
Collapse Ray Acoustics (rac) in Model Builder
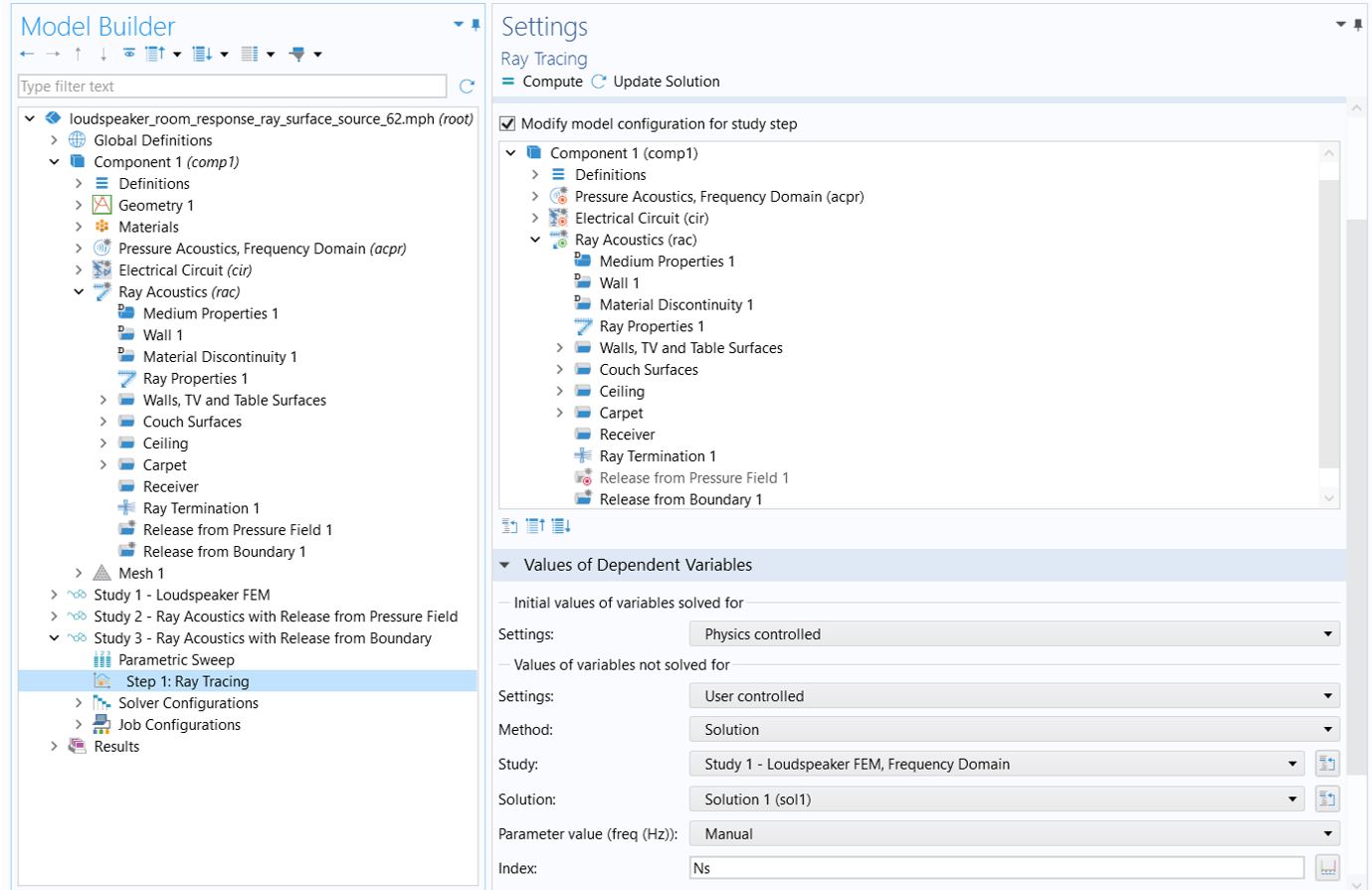click(79, 291)
